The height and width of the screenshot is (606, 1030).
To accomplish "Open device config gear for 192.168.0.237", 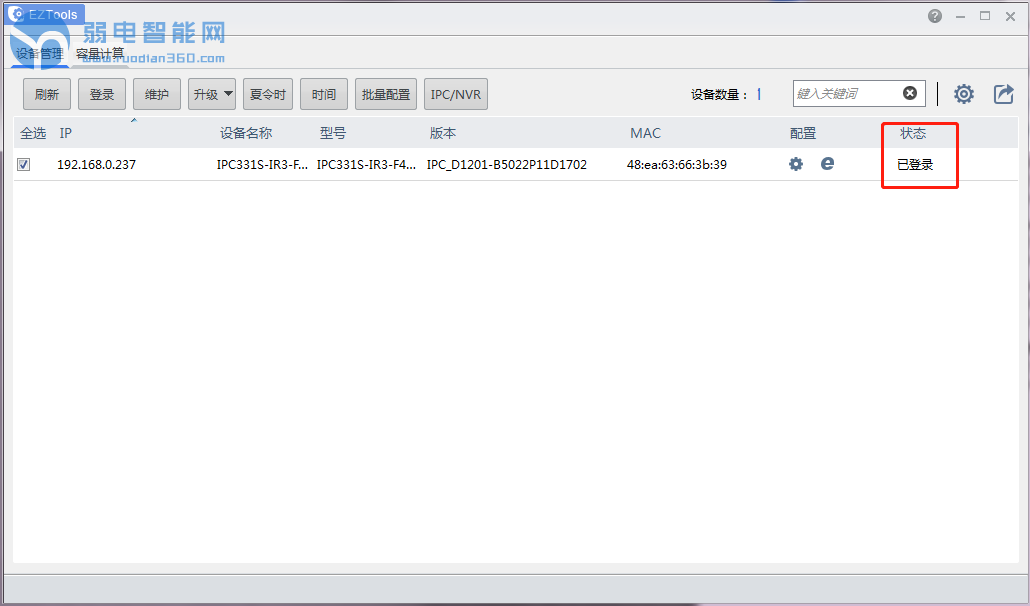I will tap(796, 164).
